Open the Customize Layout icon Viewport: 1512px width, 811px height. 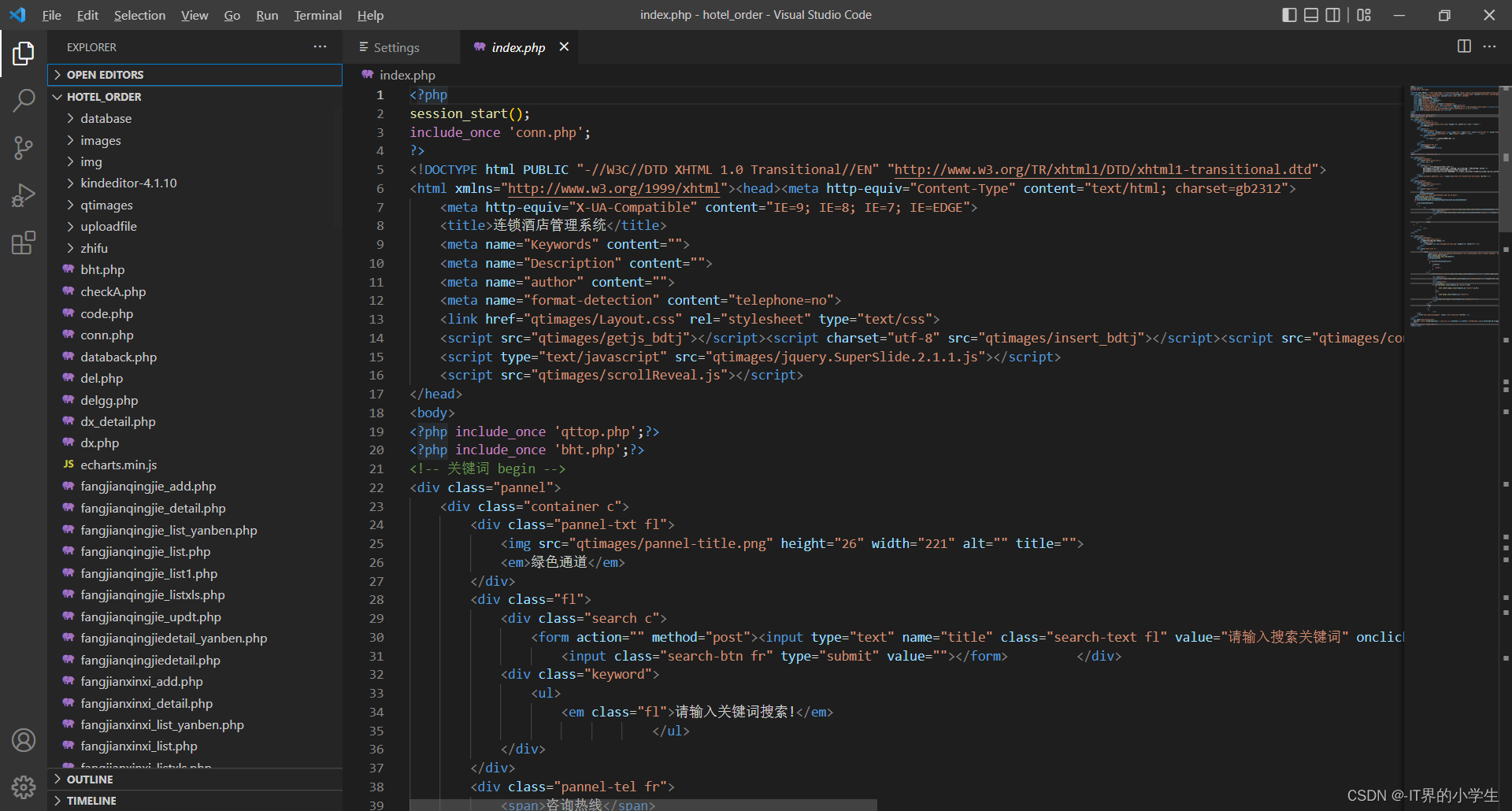point(1364,15)
